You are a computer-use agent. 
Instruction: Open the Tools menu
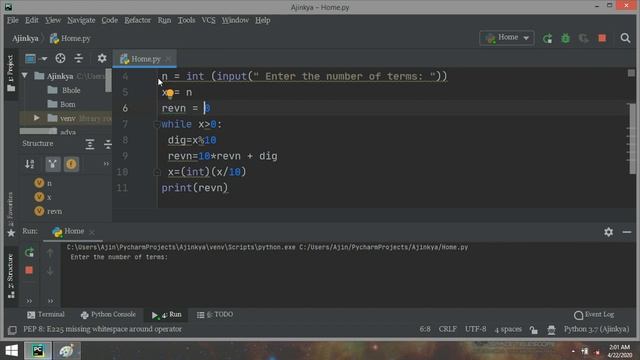click(x=186, y=20)
